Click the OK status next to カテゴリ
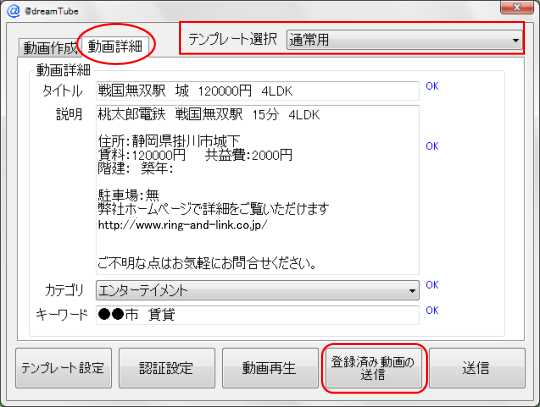The image size is (540, 407). coord(432,285)
